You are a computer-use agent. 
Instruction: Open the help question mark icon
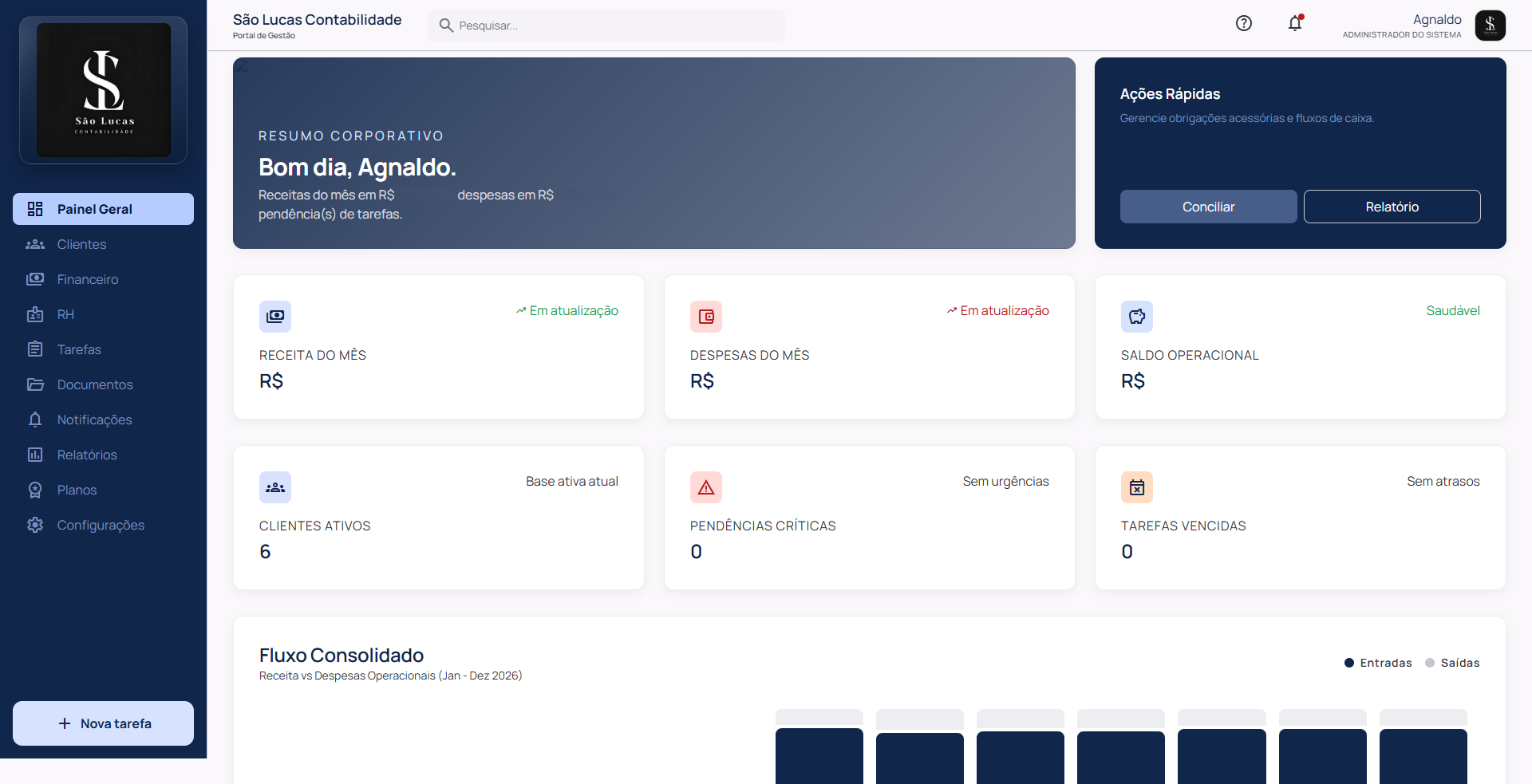(1243, 24)
